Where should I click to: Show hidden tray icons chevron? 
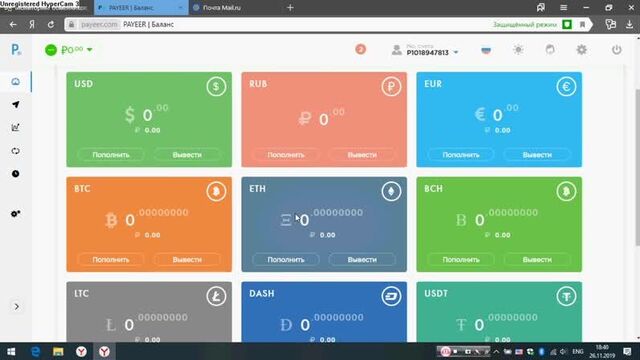point(496,351)
